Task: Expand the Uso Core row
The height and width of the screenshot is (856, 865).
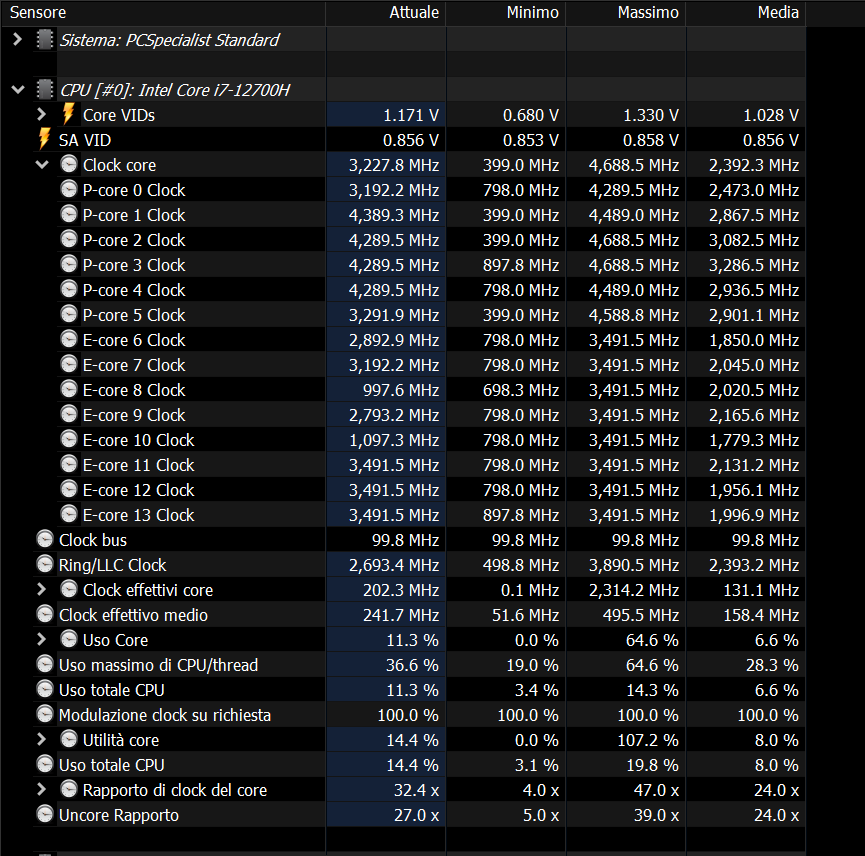Action: tap(41, 640)
